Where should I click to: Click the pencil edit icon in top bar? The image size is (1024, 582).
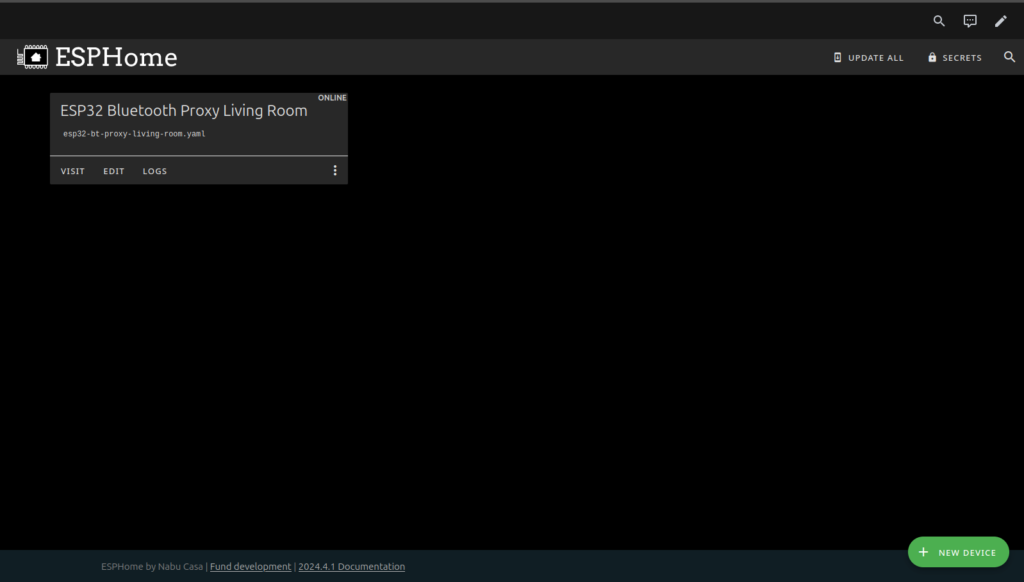pos(1000,21)
